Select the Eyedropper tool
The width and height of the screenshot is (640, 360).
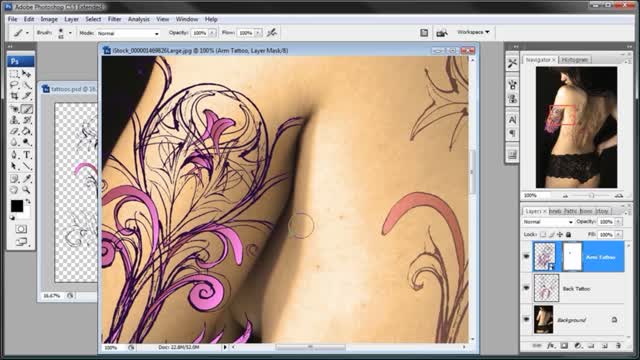coord(27,179)
